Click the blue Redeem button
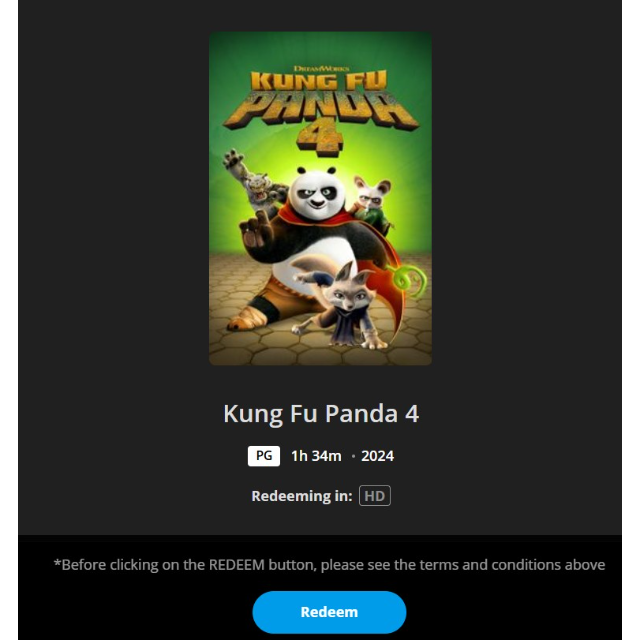 (329, 612)
